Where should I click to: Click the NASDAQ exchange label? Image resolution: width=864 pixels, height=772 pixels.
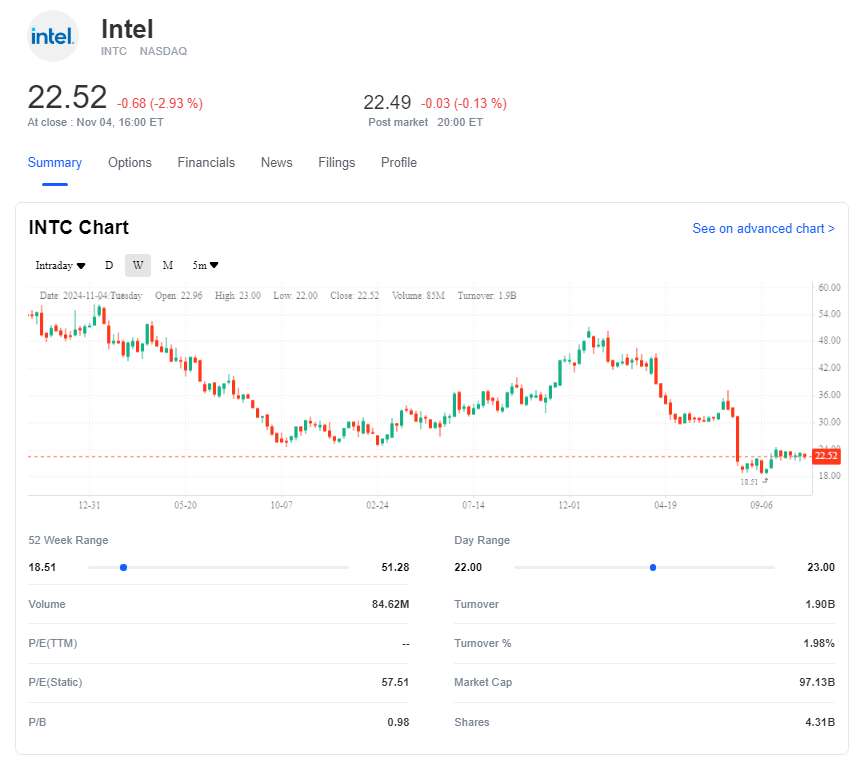(163, 51)
